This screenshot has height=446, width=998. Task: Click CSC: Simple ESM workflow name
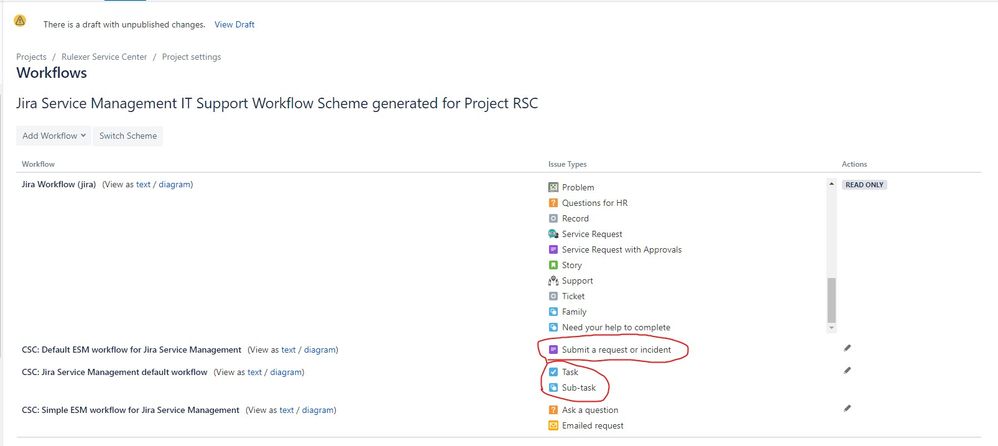coord(130,410)
